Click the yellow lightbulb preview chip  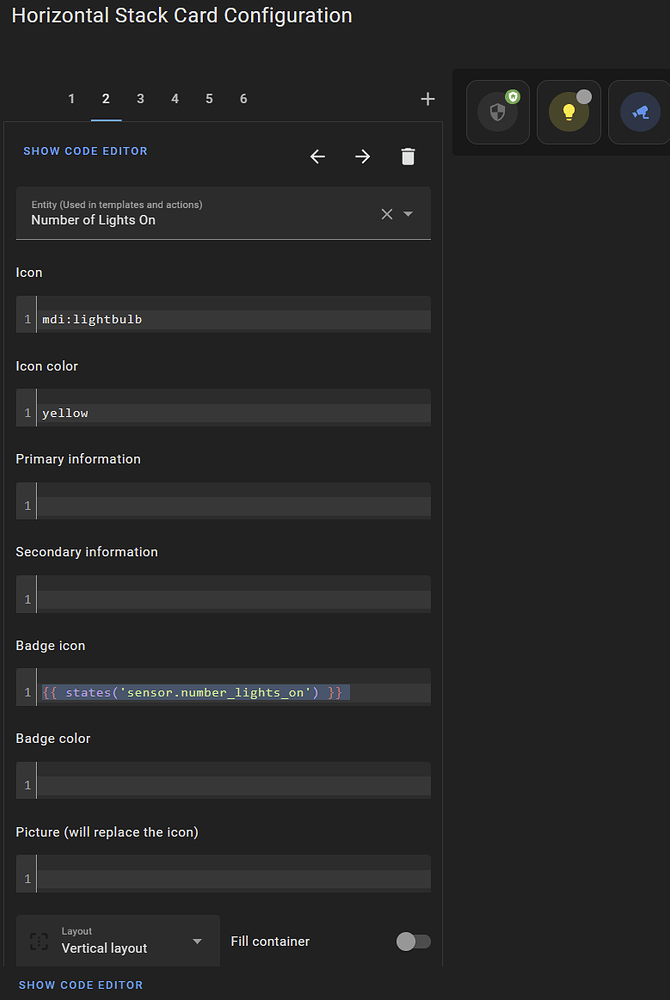568,112
